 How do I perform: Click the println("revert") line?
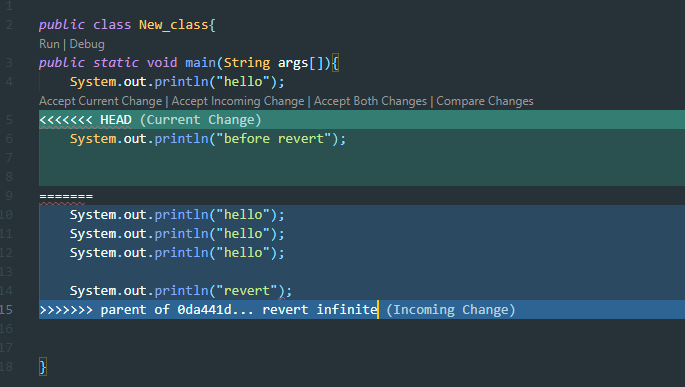[180, 290]
